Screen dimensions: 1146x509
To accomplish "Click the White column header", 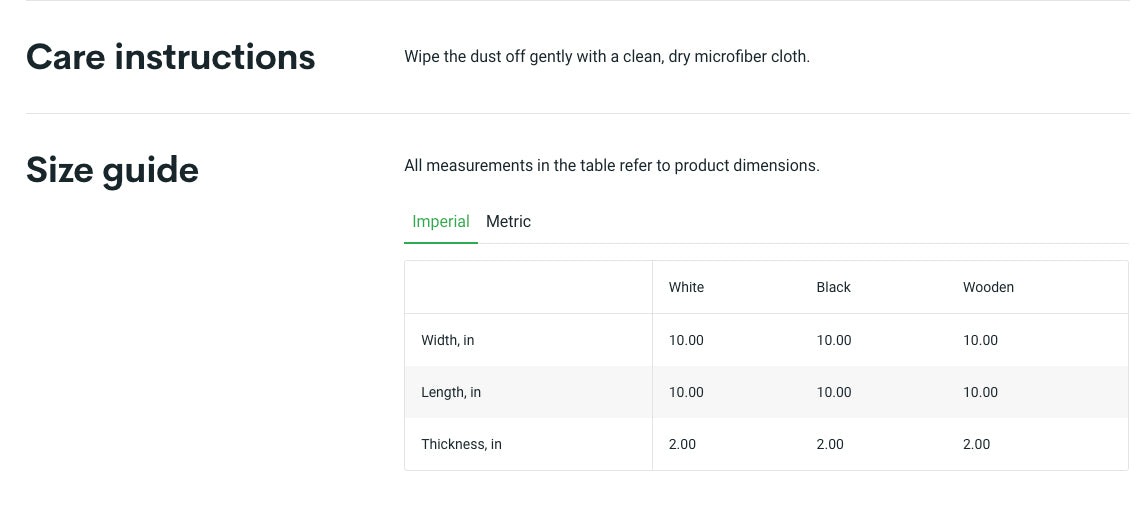I will [686, 287].
